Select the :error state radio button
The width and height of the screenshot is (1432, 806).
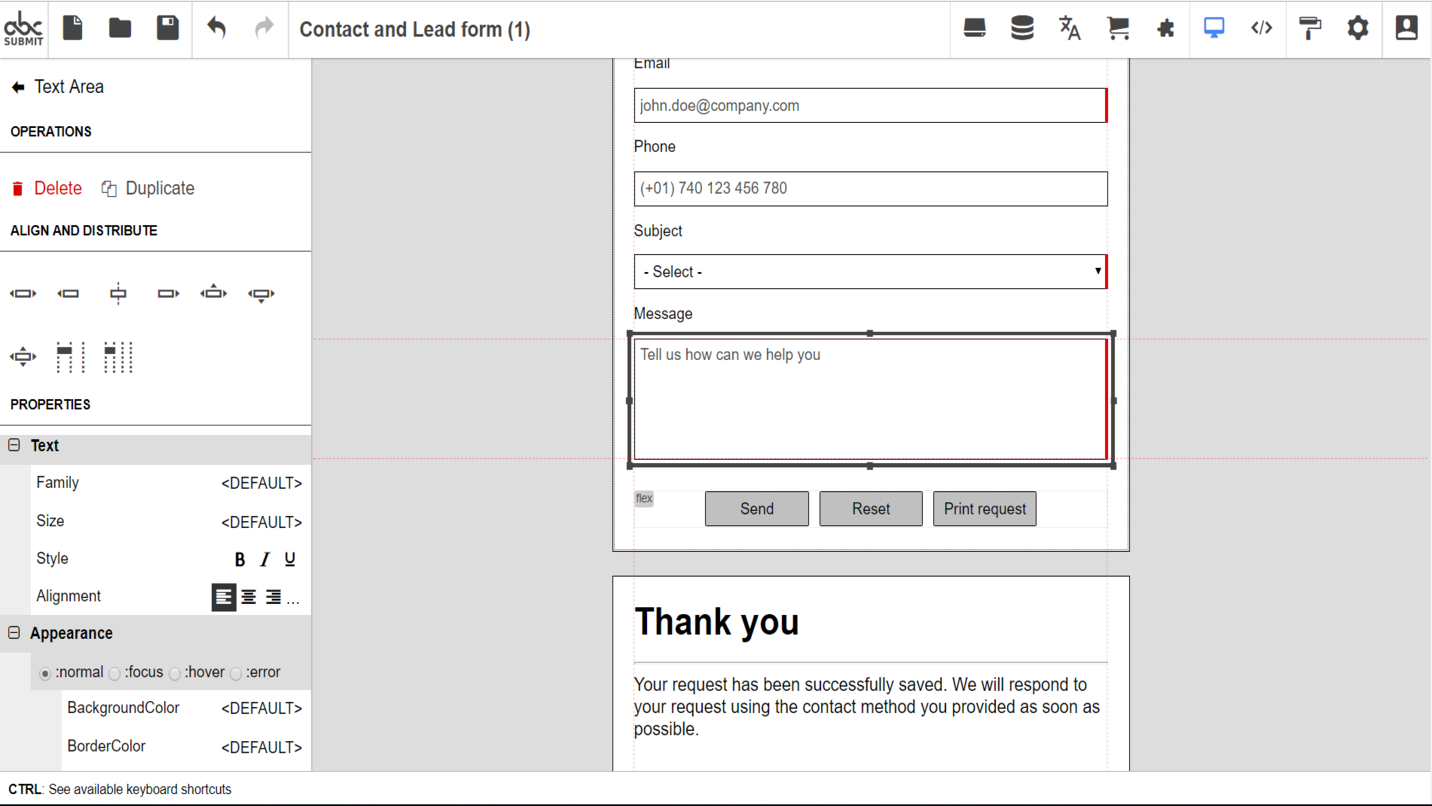(236, 673)
